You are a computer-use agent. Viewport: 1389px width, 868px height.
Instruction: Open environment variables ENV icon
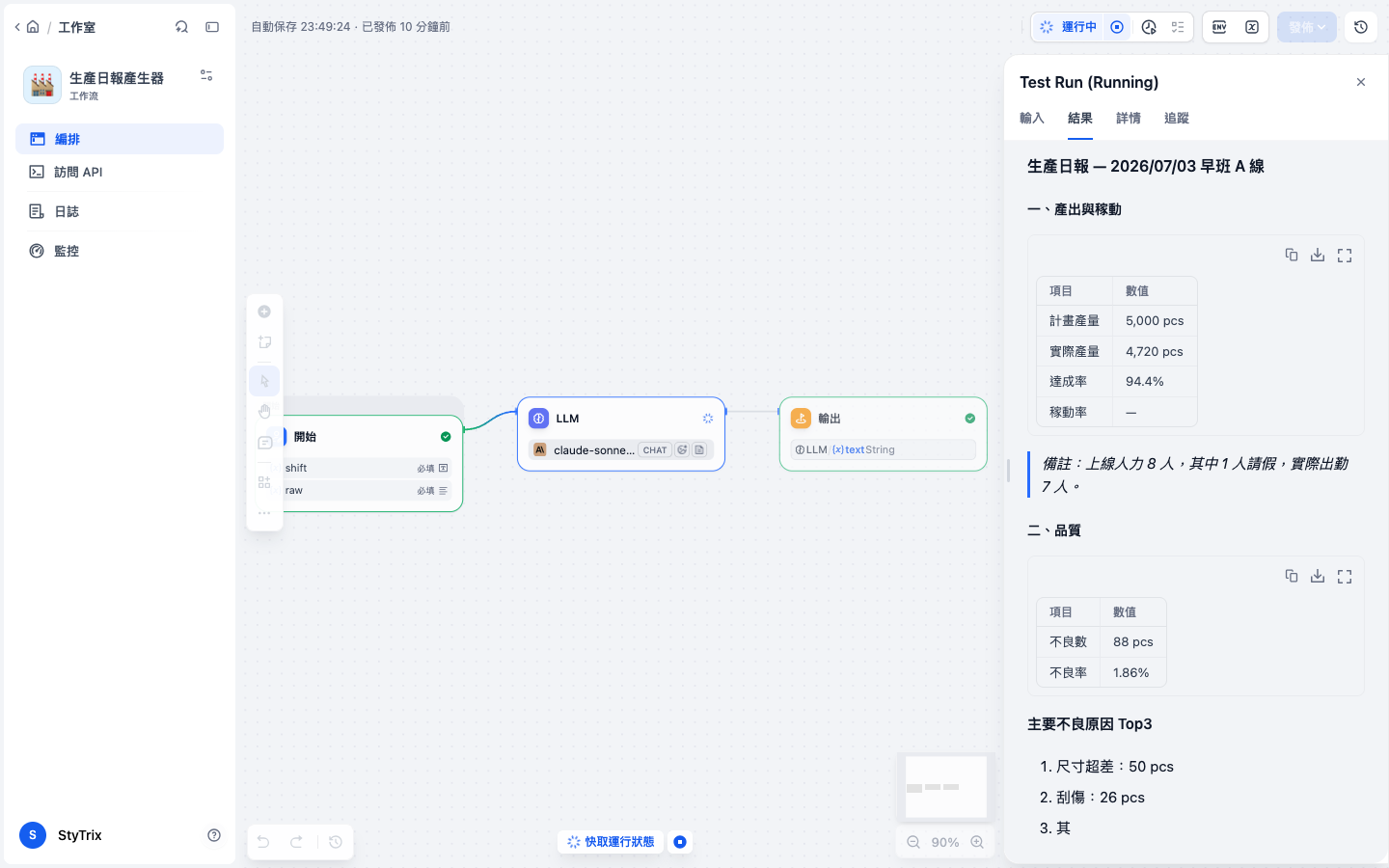pos(1219,27)
